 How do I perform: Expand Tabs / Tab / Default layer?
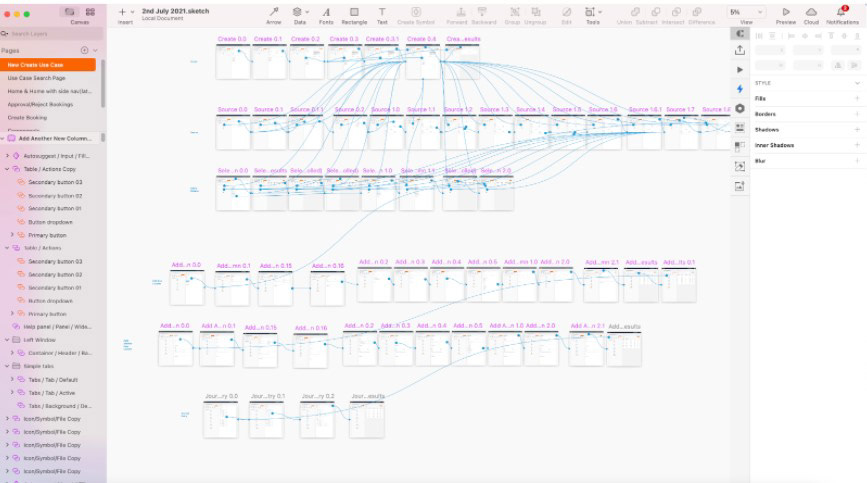pyautogui.click(x=12, y=380)
